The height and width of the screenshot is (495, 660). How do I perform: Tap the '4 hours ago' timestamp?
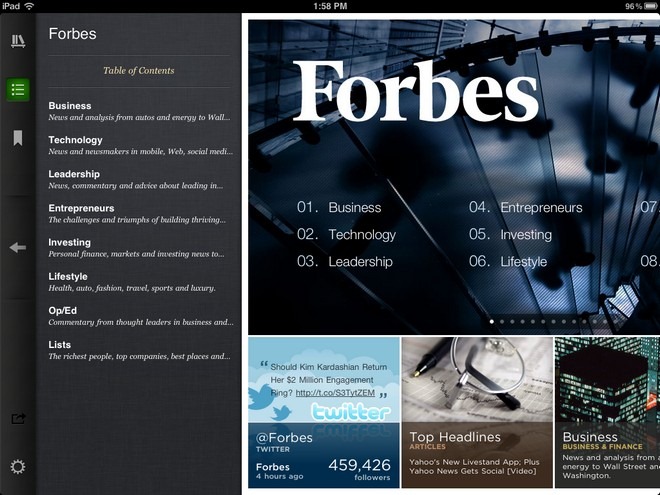[x=279, y=476]
